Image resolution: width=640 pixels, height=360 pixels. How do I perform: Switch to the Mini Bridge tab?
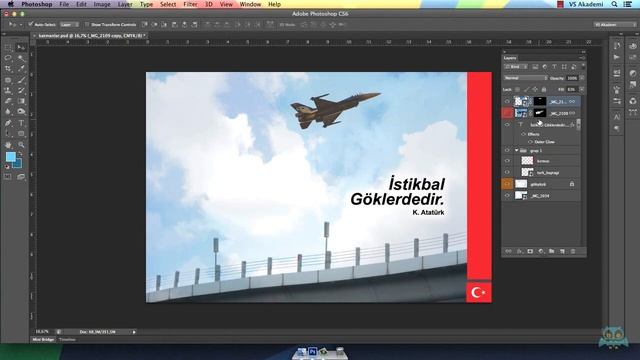pyautogui.click(x=43, y=340)
